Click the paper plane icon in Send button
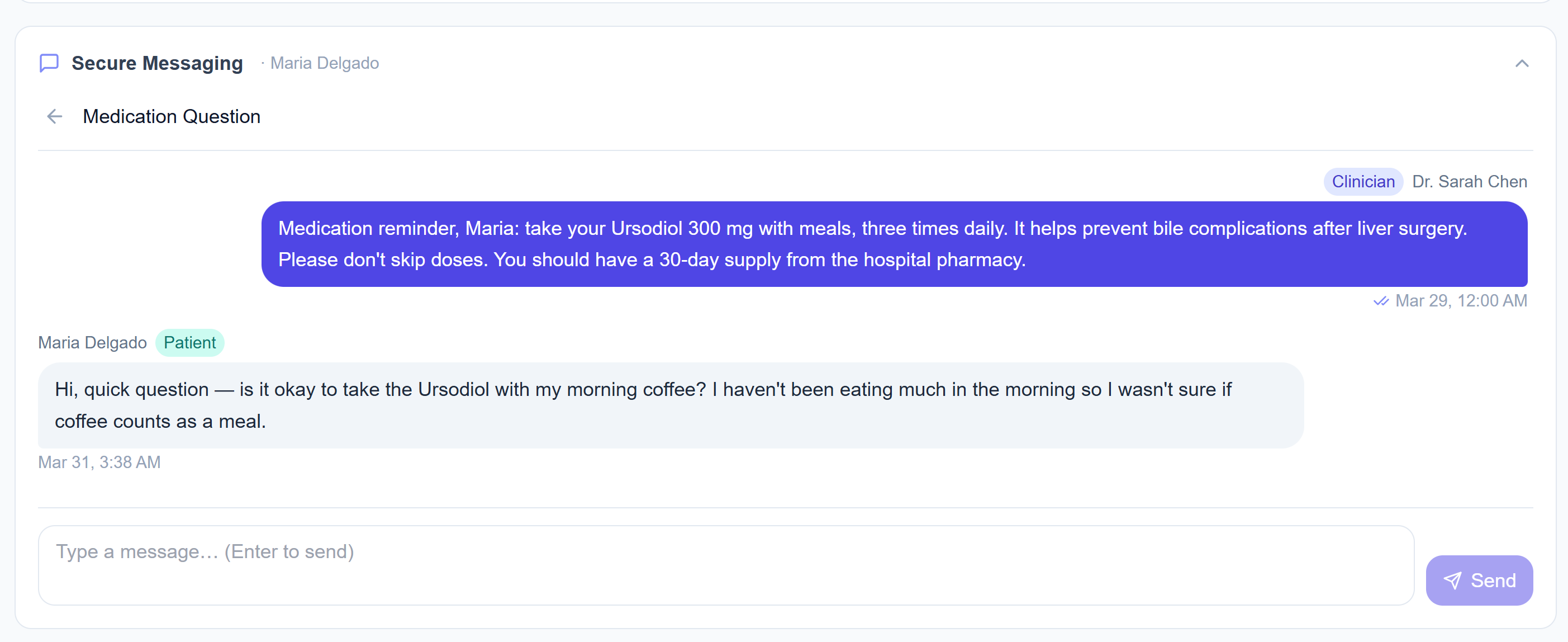The height and width of the screenshot is (642, 1568). [1454, 580]
